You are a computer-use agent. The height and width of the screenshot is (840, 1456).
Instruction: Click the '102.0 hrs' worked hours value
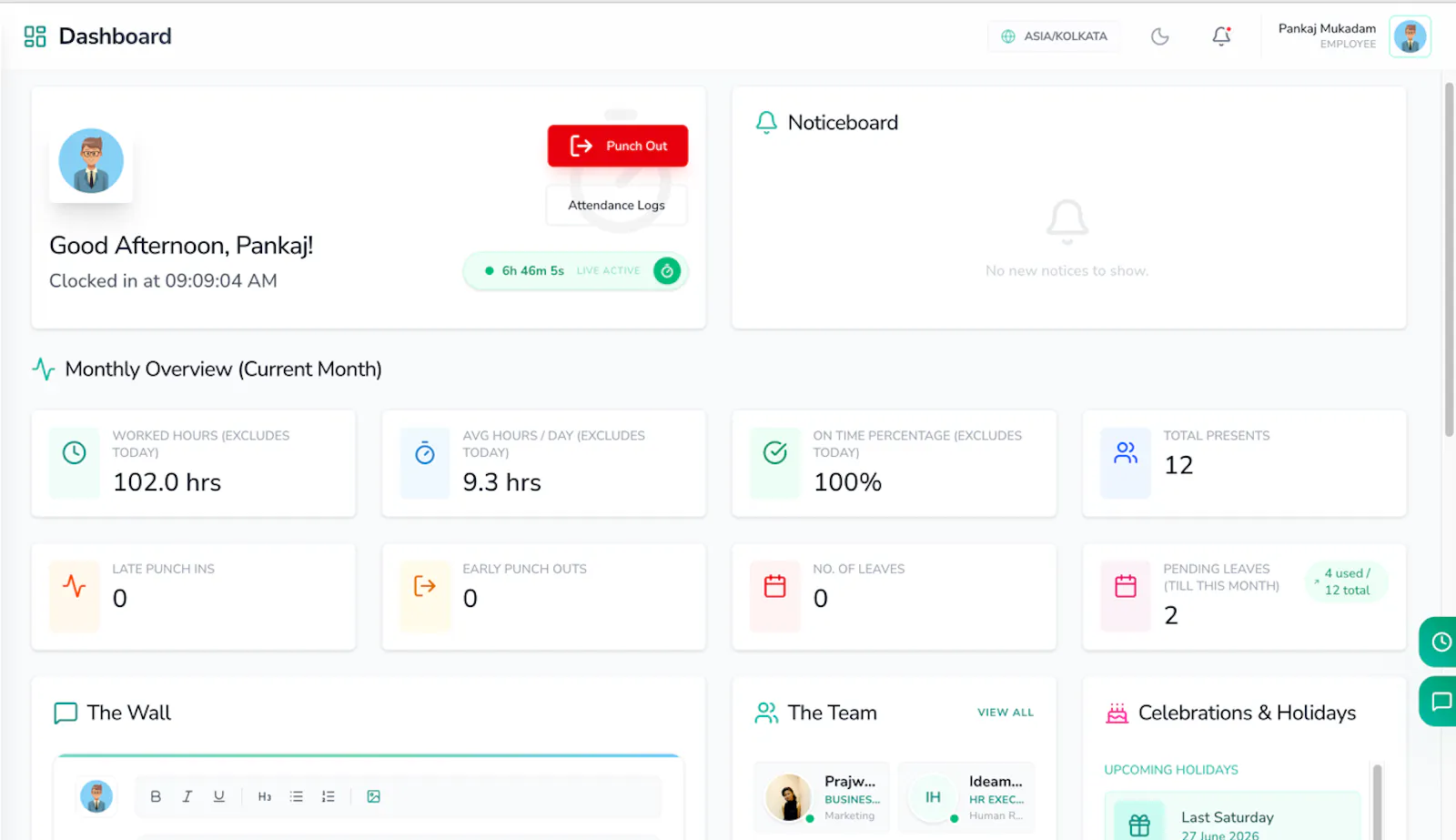[167, 482]
